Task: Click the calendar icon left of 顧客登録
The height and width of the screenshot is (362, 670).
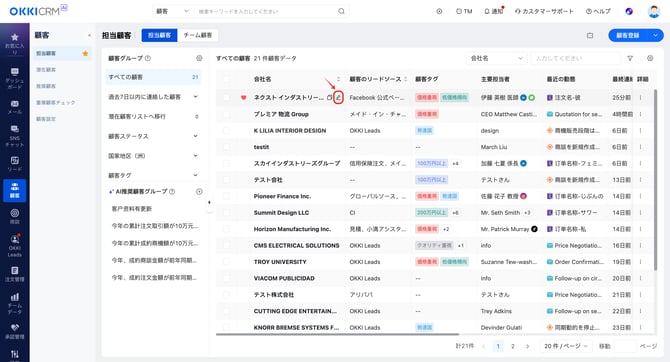Action: point(590,35)
